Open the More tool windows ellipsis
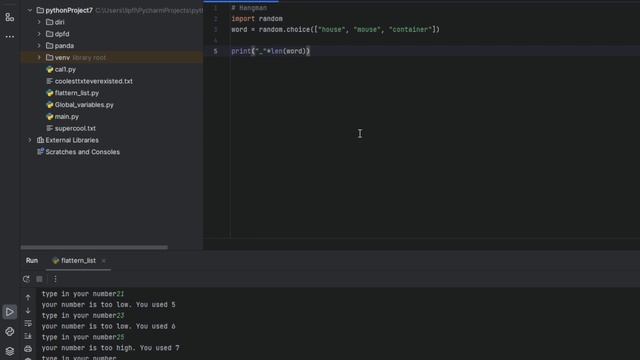 point(9,37)
